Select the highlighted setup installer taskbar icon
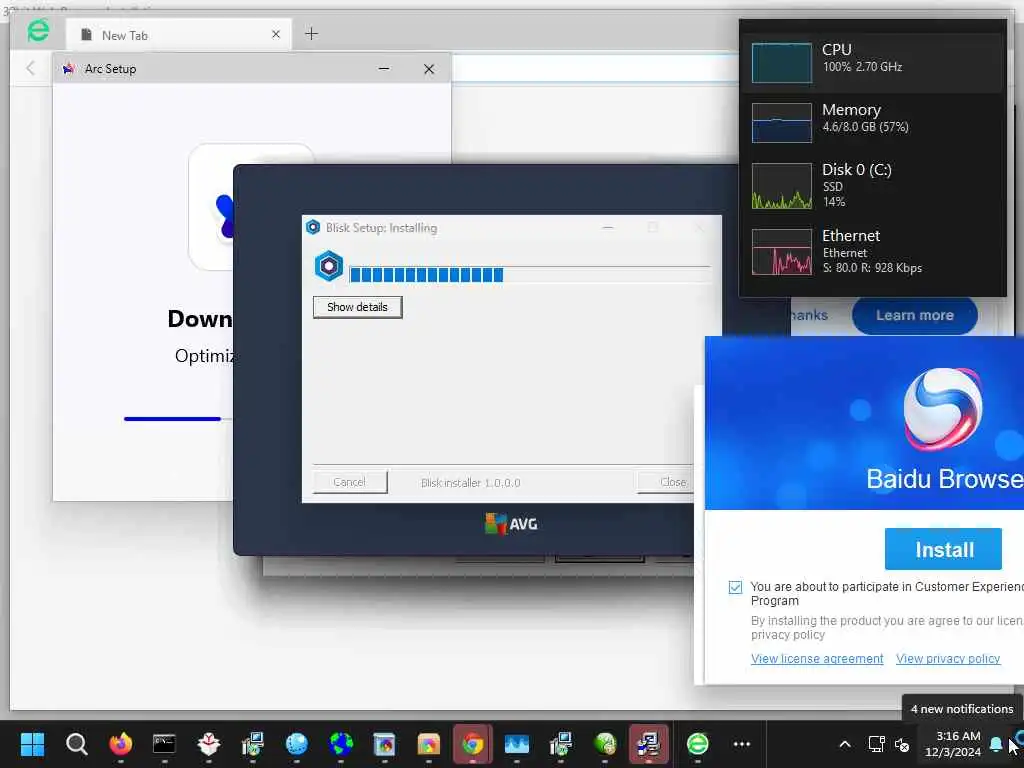This screenshot has width=1024, height=768. pyautogui.click(x=648, y=743)
